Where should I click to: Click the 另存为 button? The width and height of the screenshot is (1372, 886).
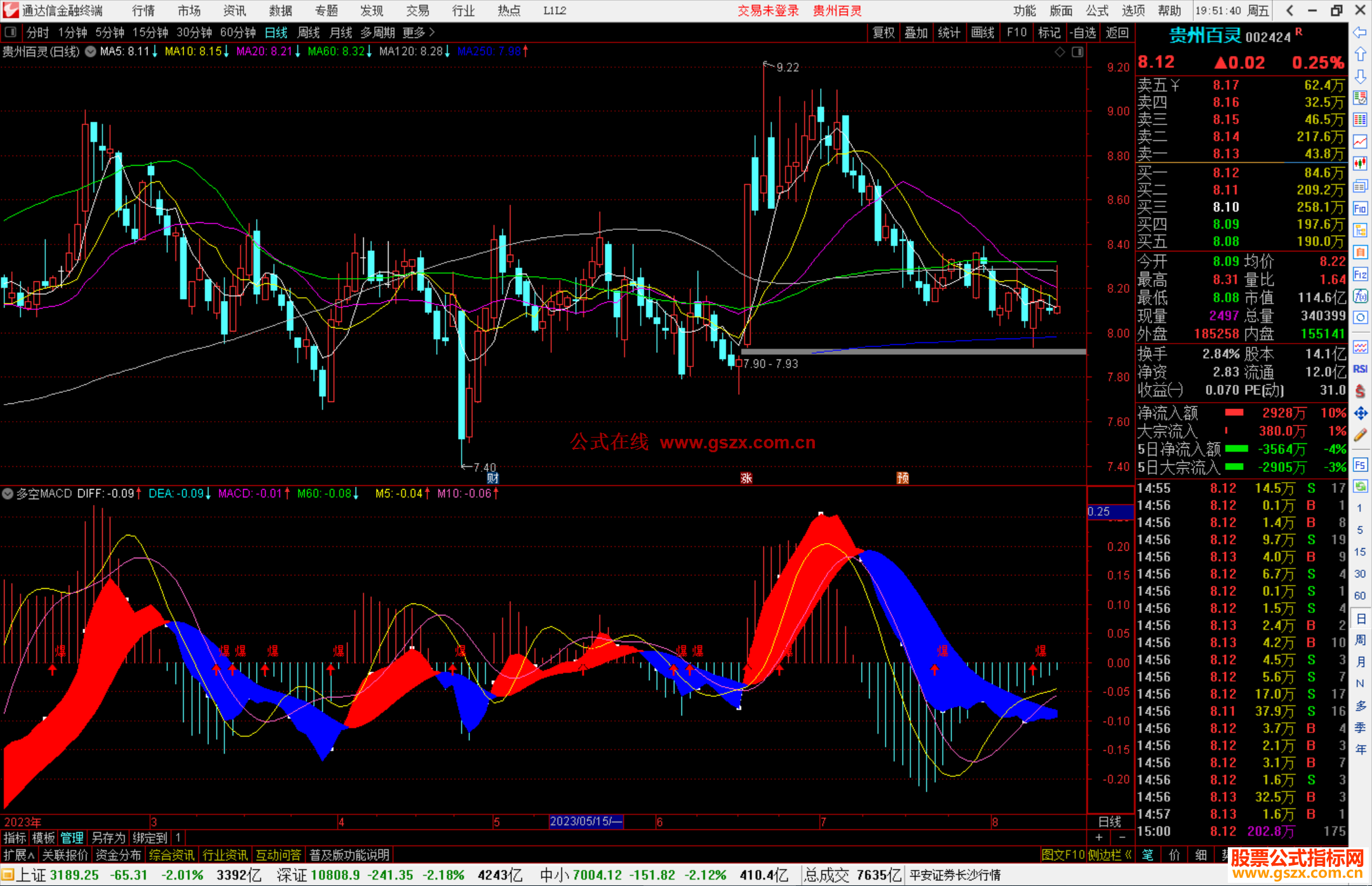tap(108, 838)
